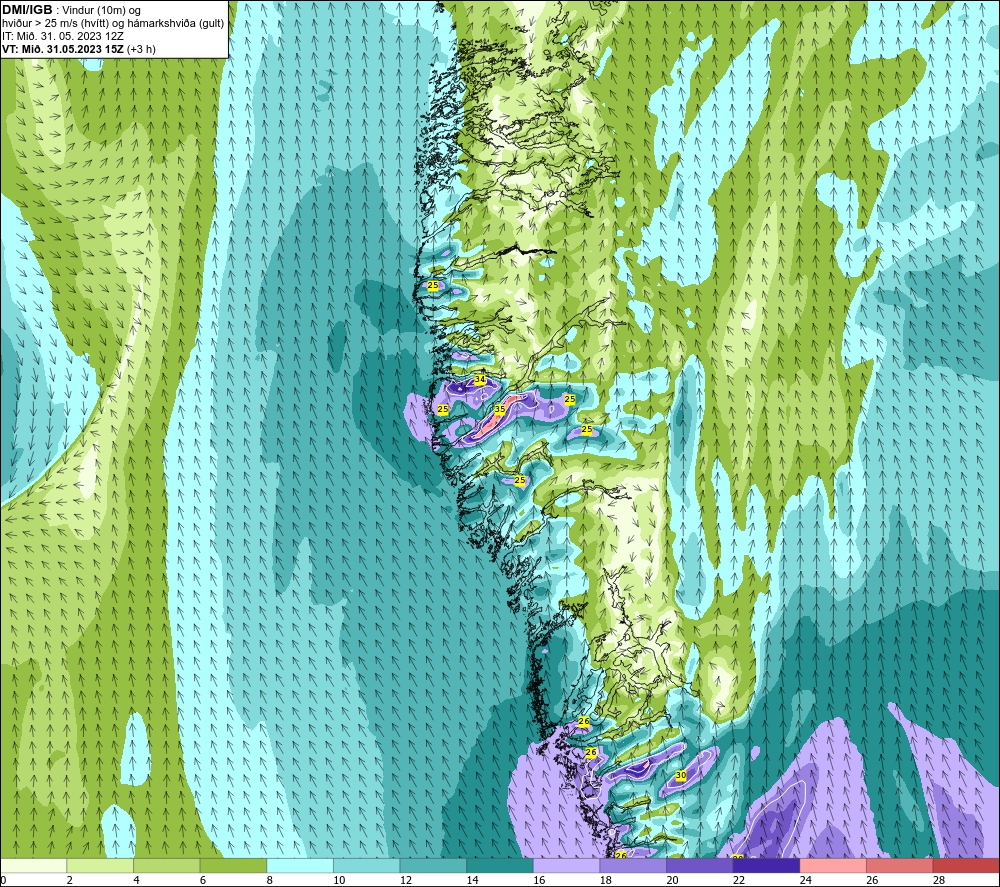Click the legend swatch between 22 and 24
Viewport: 1000px width, 887px height.
(x=767, y=866)
